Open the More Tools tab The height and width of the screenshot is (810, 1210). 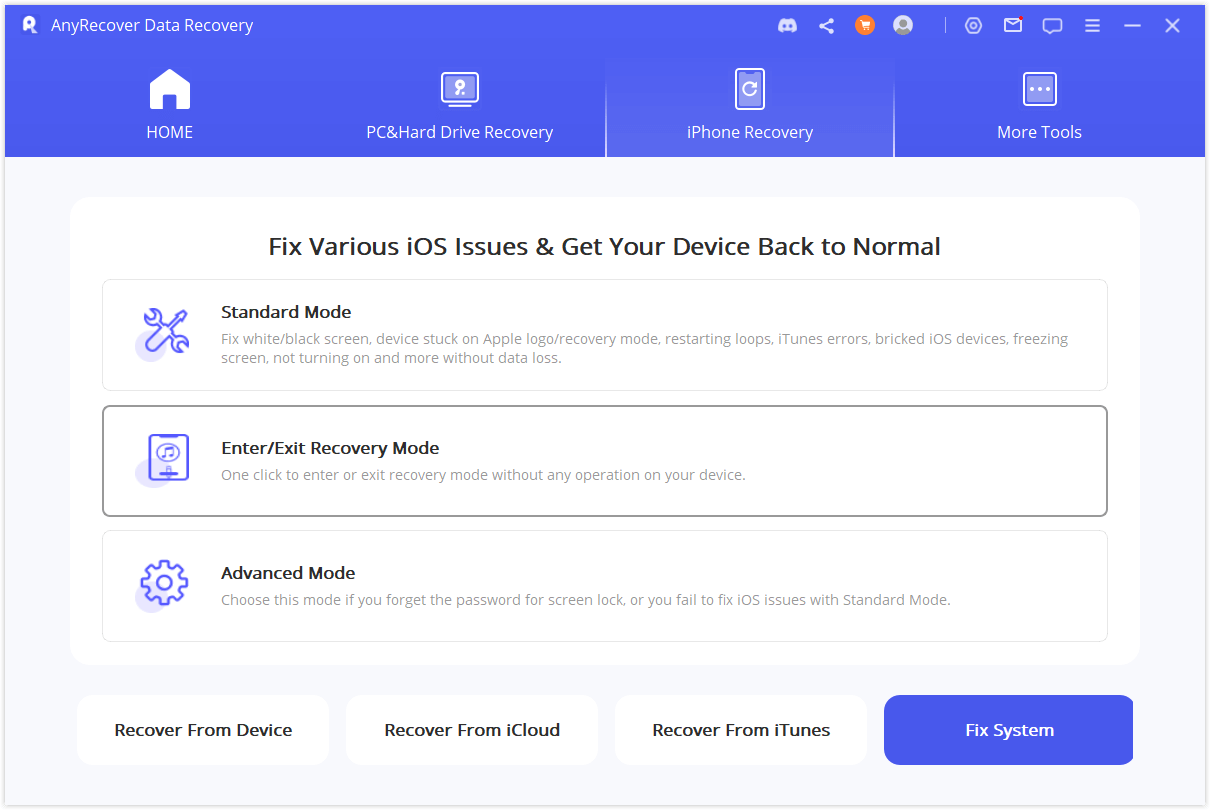pyautogui.click(x=1039, y=106)
